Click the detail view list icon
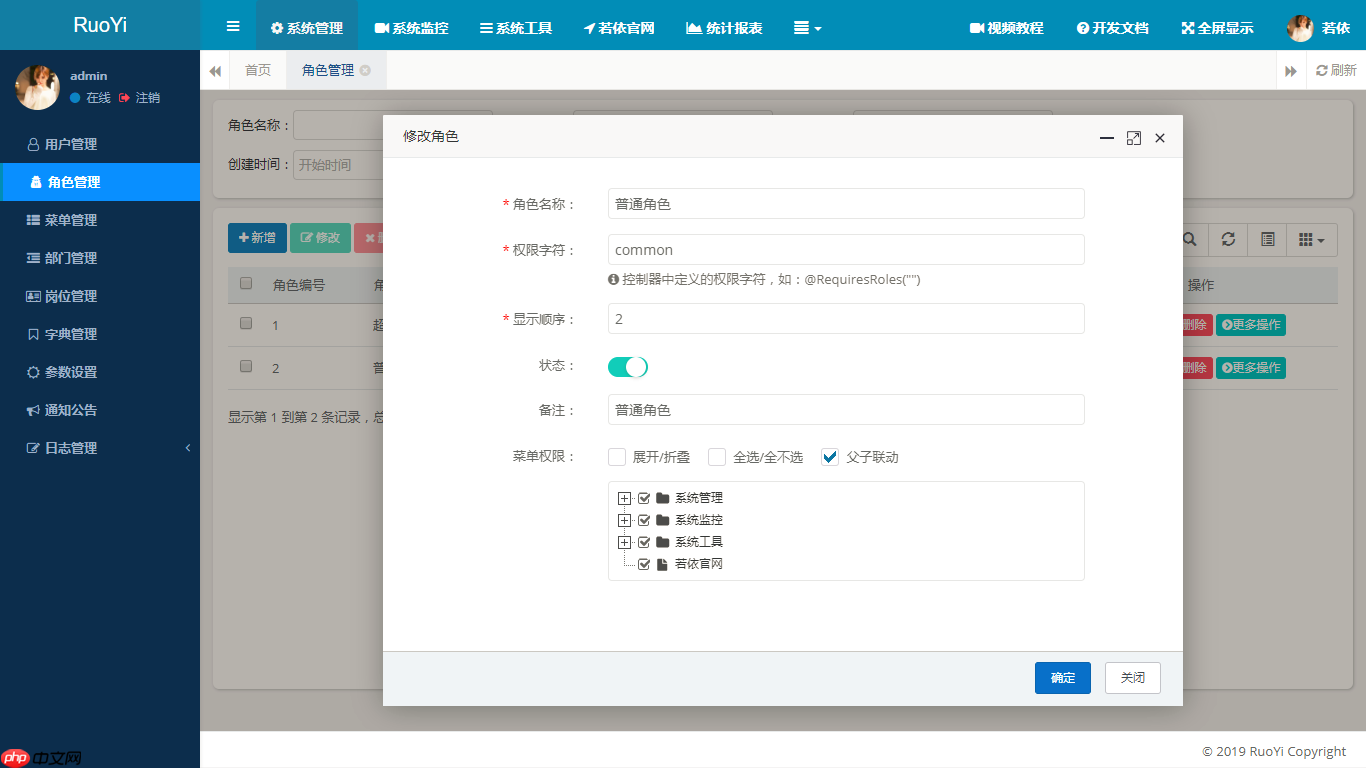Image resolution: width=1366 pixels, height=768 pixels. tap(1266, 239)
